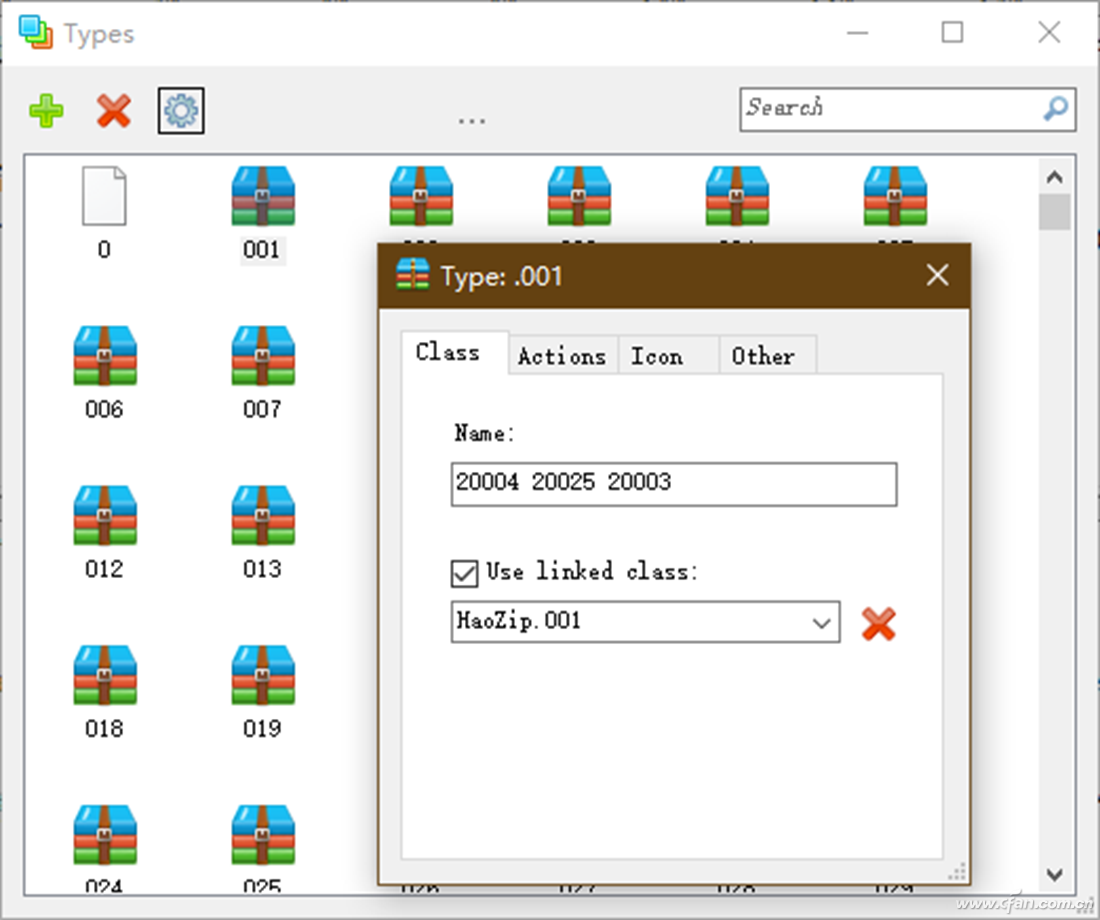Click the scrollbar thumb in types list
This screenshot has height=920, width=1100.
click(x=1054, y=212)
